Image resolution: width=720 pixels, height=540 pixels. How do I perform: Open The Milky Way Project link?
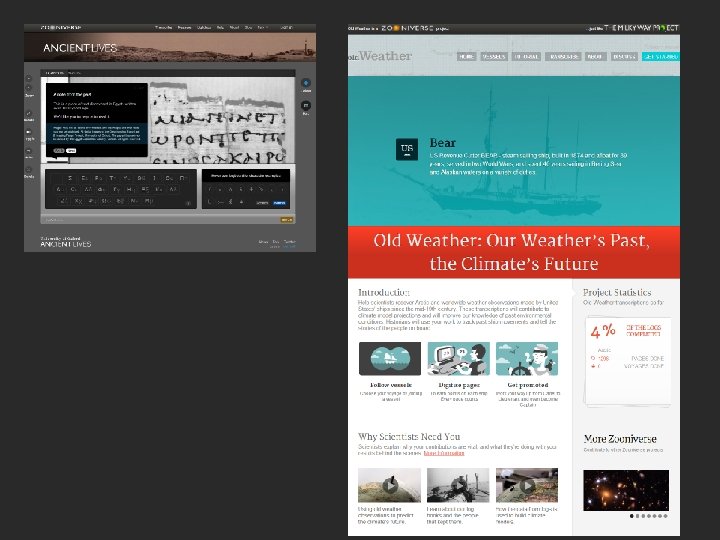click(x=641, y=28)
